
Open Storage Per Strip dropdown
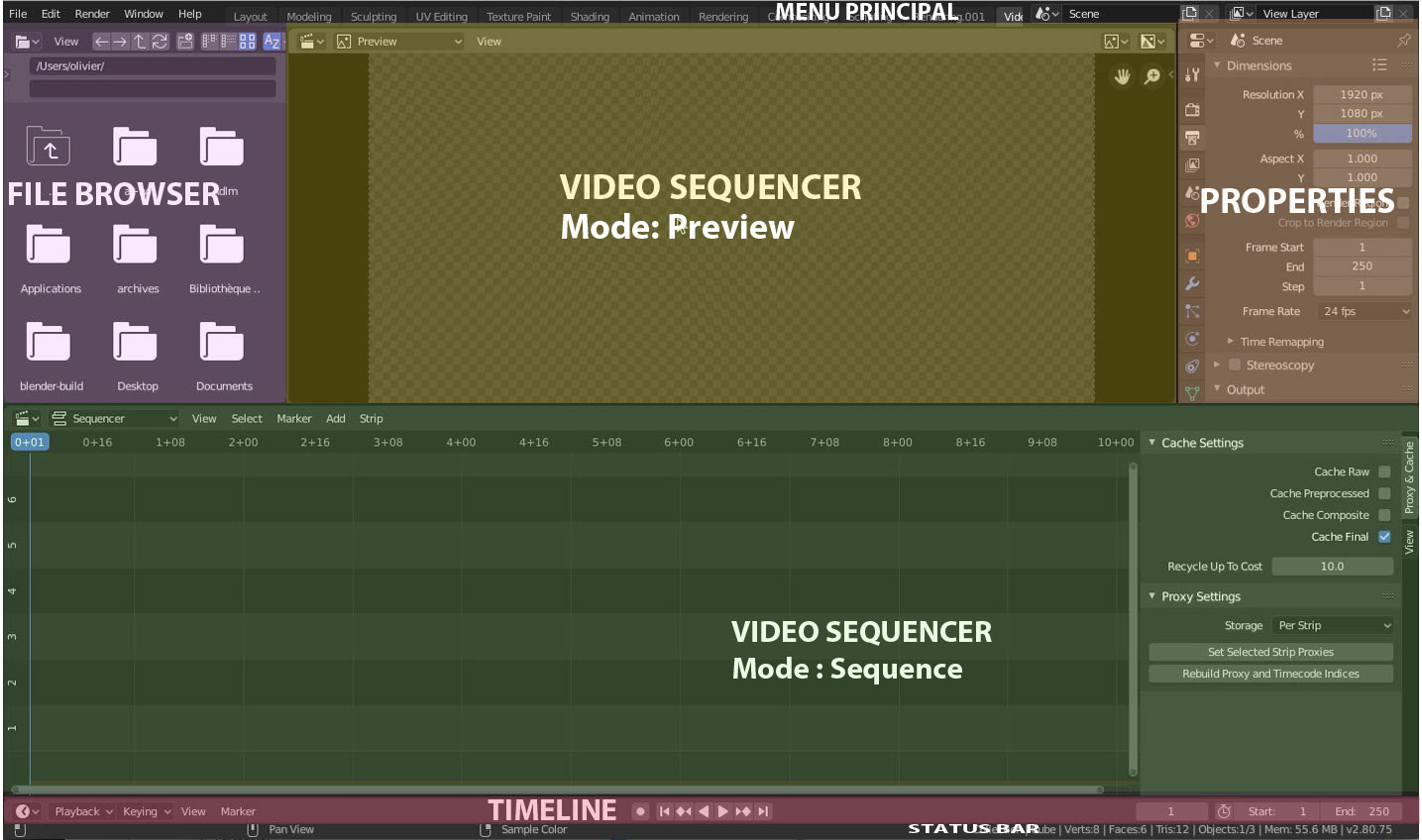(x=1333, y=625)
